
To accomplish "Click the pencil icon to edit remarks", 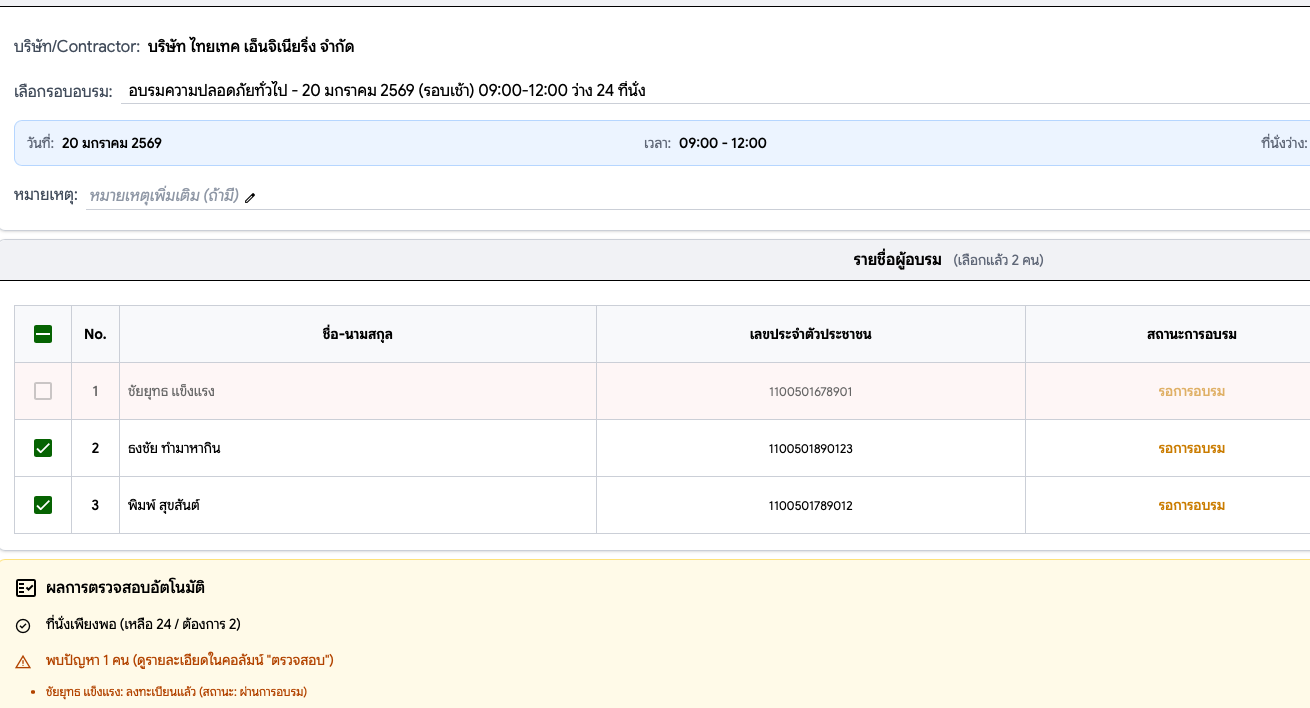I will (x=249, y=196).
